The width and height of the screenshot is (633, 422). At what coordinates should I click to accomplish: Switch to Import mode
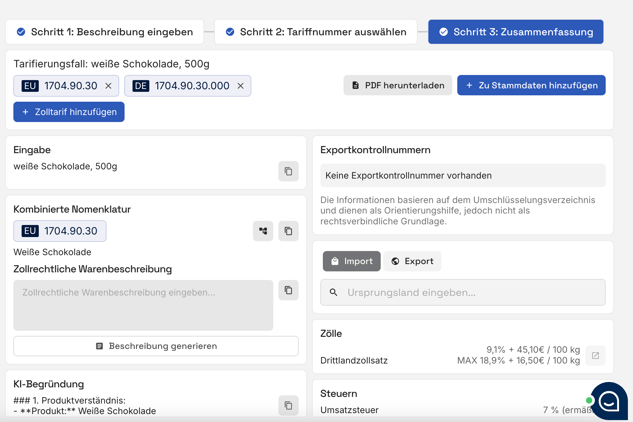click(x=351, y=261)
